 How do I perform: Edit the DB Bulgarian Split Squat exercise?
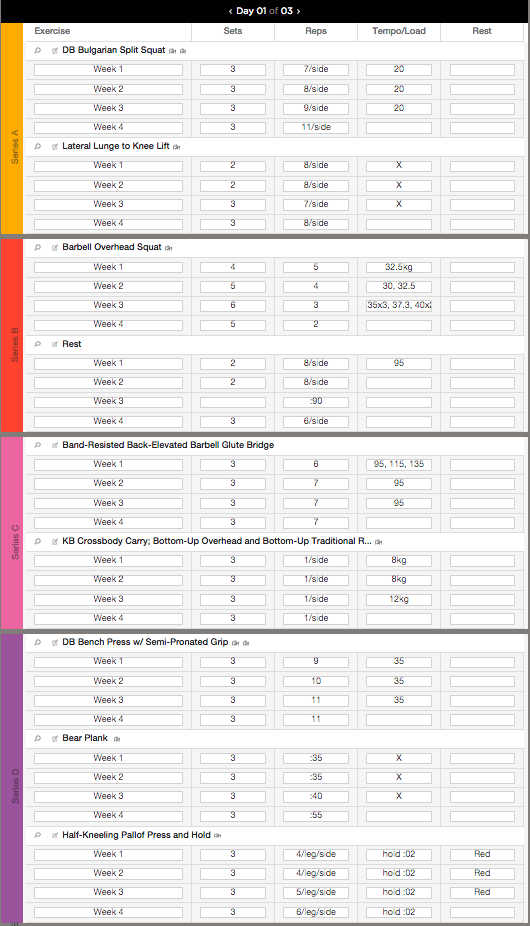click(x=55, y=51)
